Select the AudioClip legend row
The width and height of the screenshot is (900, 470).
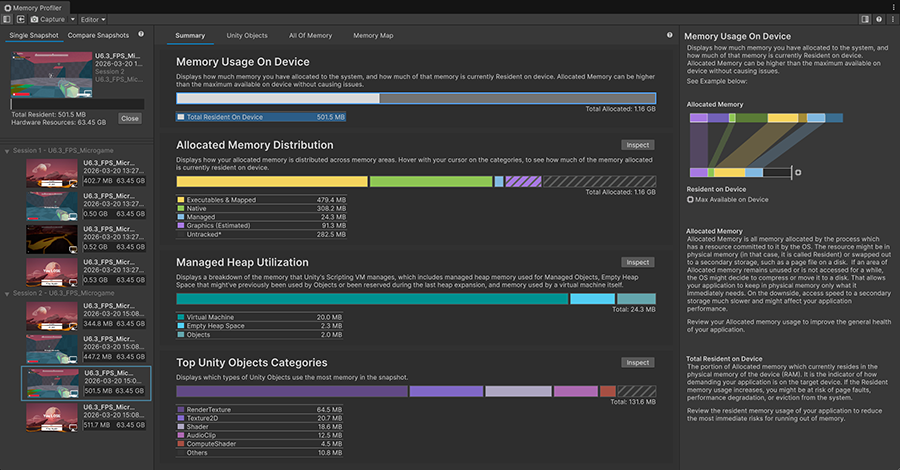click(x=259, y=436)
